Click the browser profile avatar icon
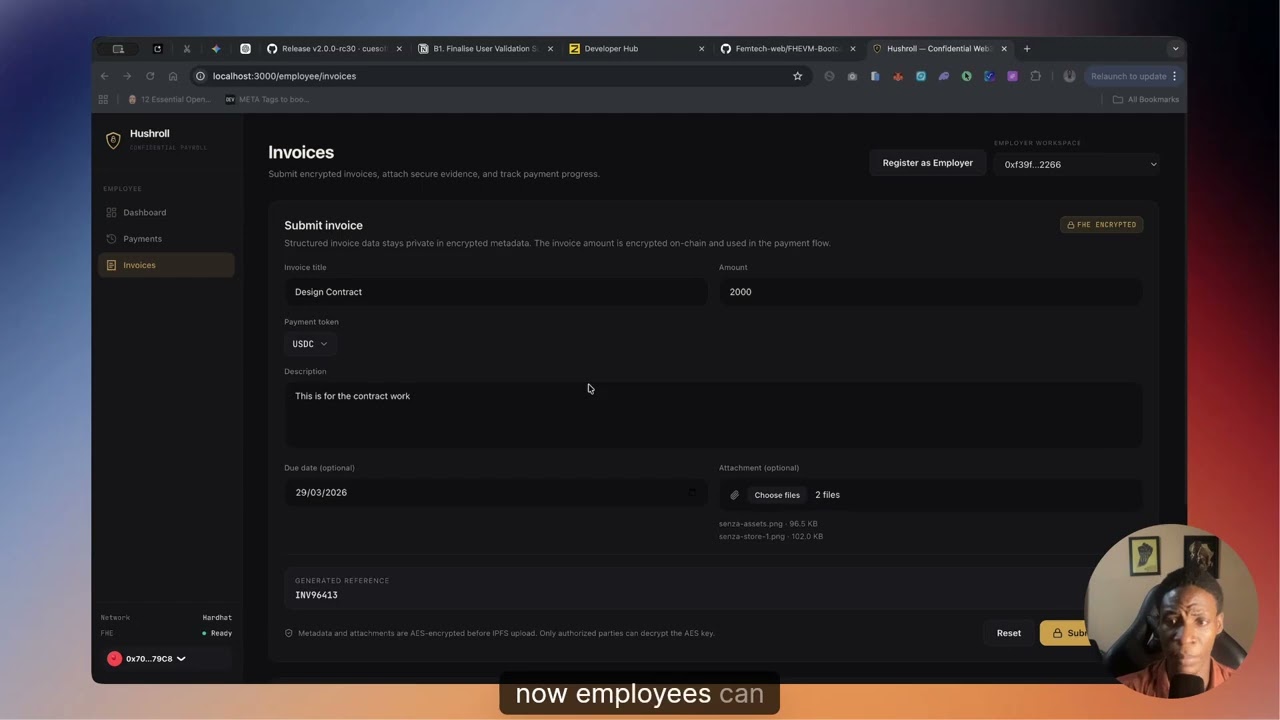This screenshot has width=1280, height=720. (1069, 76)
